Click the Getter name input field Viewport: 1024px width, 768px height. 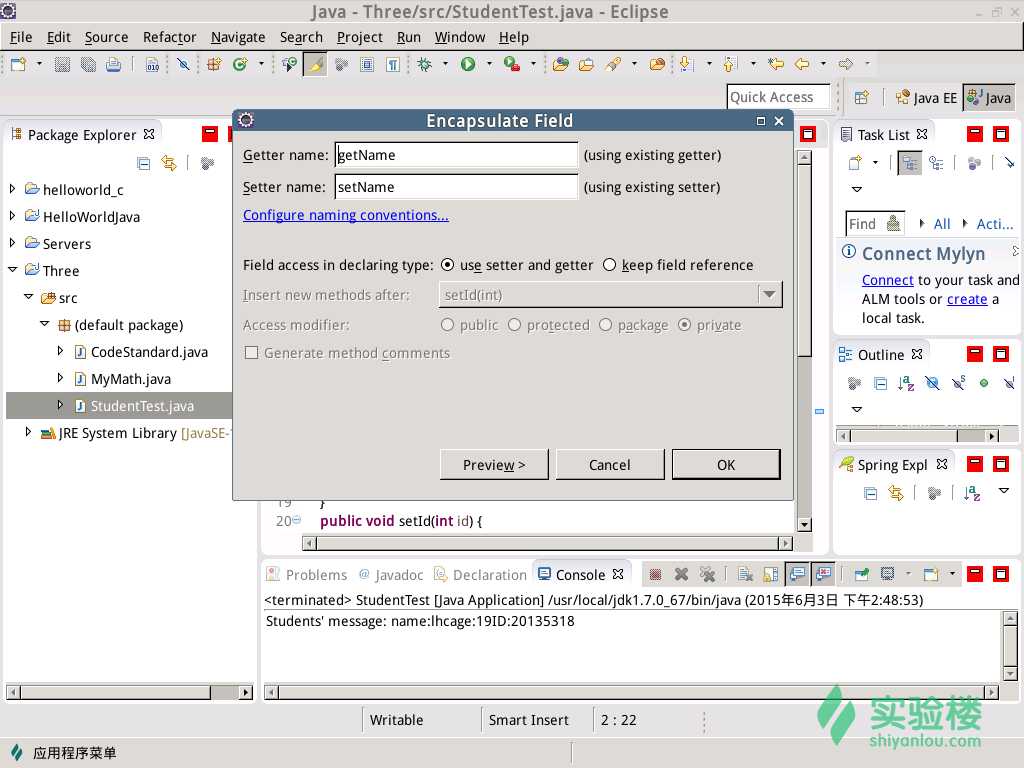456,155
